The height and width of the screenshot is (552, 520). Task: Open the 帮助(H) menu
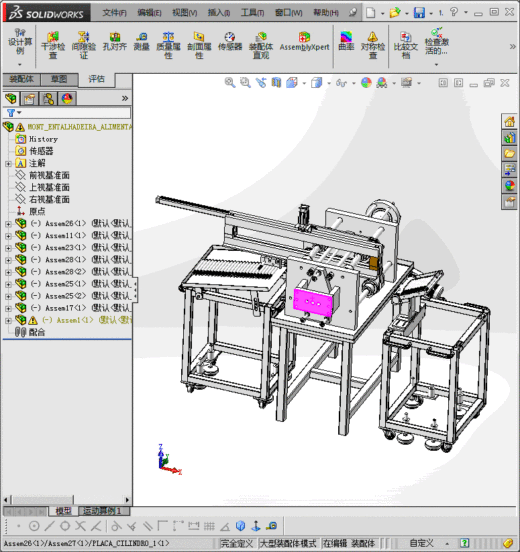326,13
